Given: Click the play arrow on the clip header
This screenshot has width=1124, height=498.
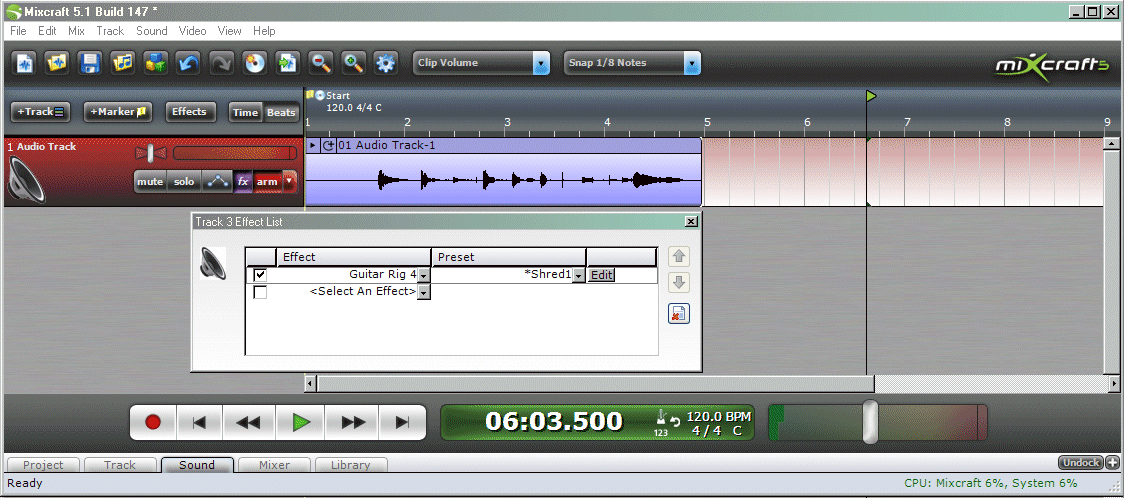Looking at the screenshot, I should pyautogui.click(x=313, y=145).
